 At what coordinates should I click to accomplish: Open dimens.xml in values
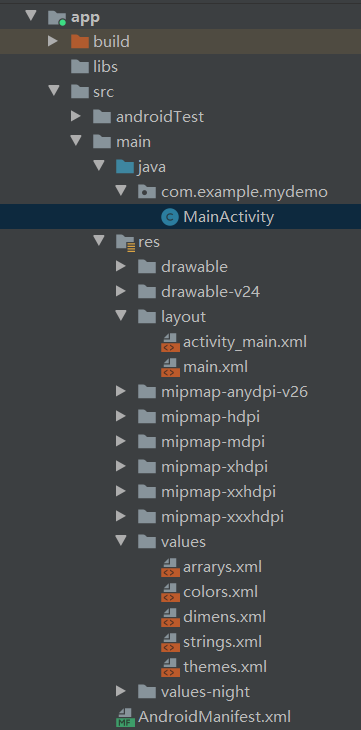[x=225, y=617]
